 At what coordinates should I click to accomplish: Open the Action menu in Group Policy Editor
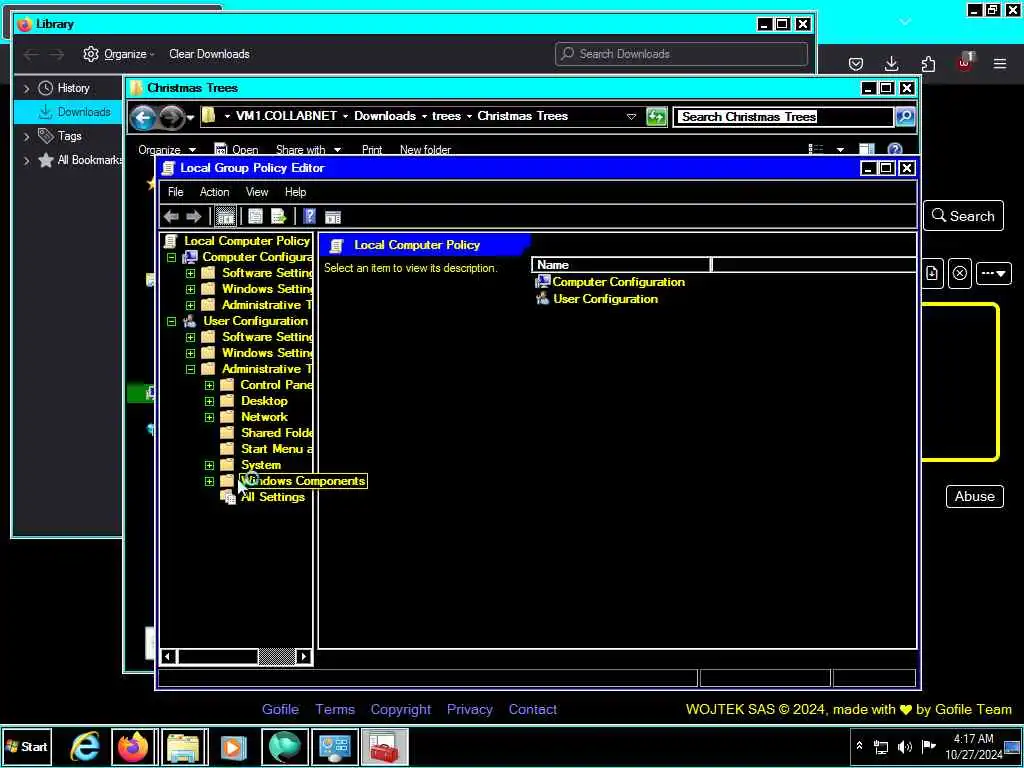click(214, 192)
